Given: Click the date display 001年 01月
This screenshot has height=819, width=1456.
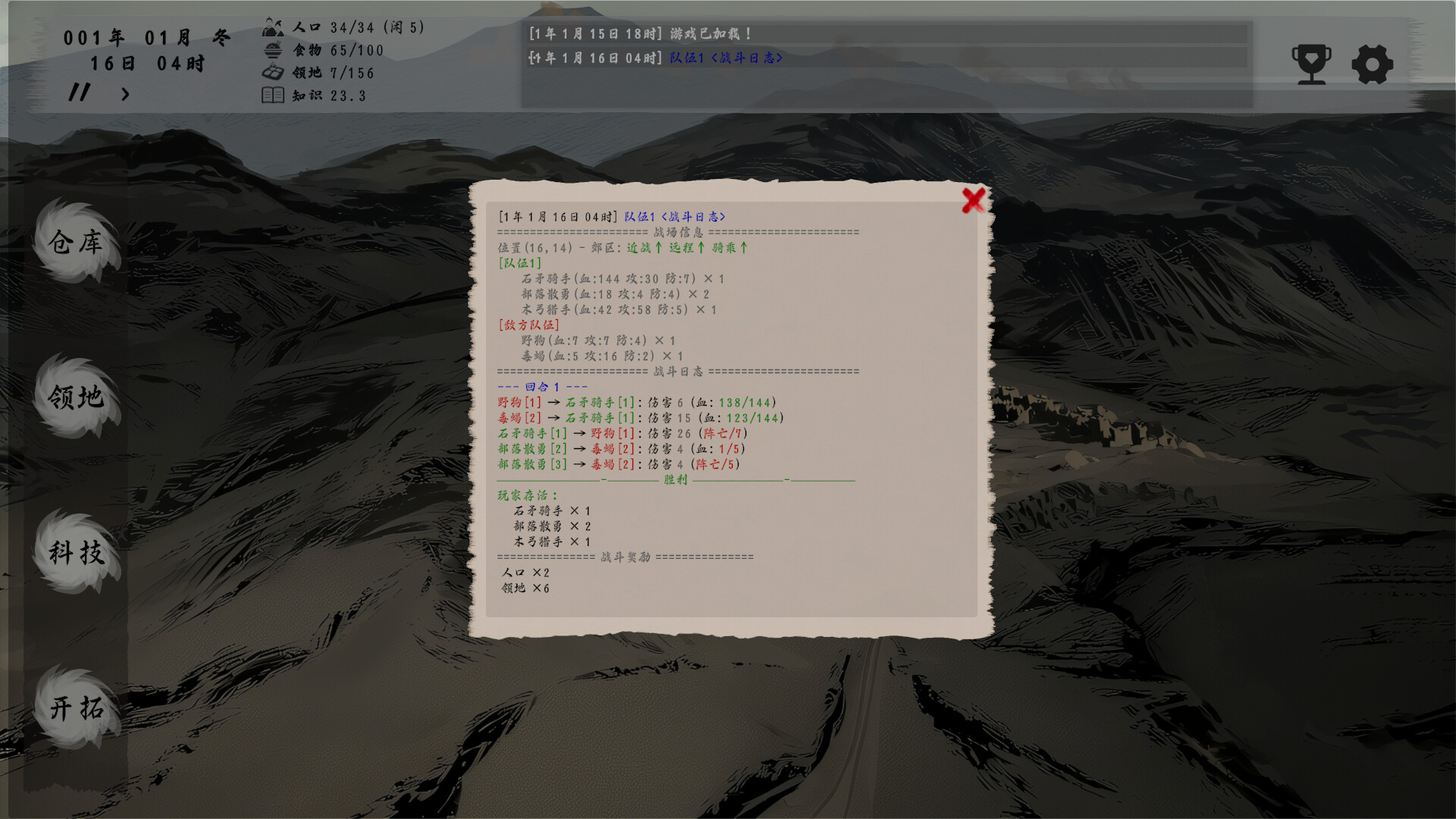Looking at the screenshot, I should (127, 38).
